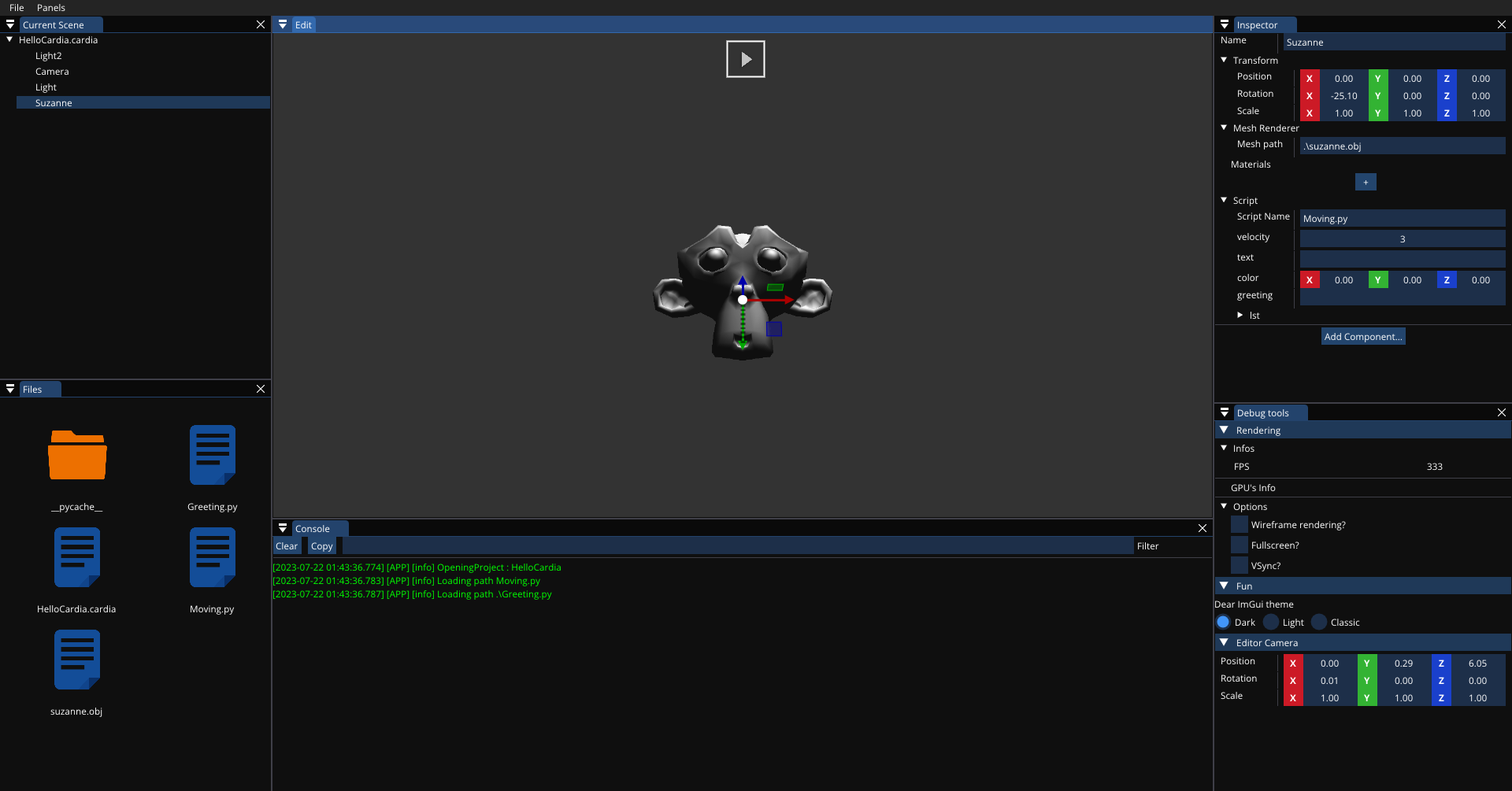Collapse the Transform section

click(x=1225, y=61)
